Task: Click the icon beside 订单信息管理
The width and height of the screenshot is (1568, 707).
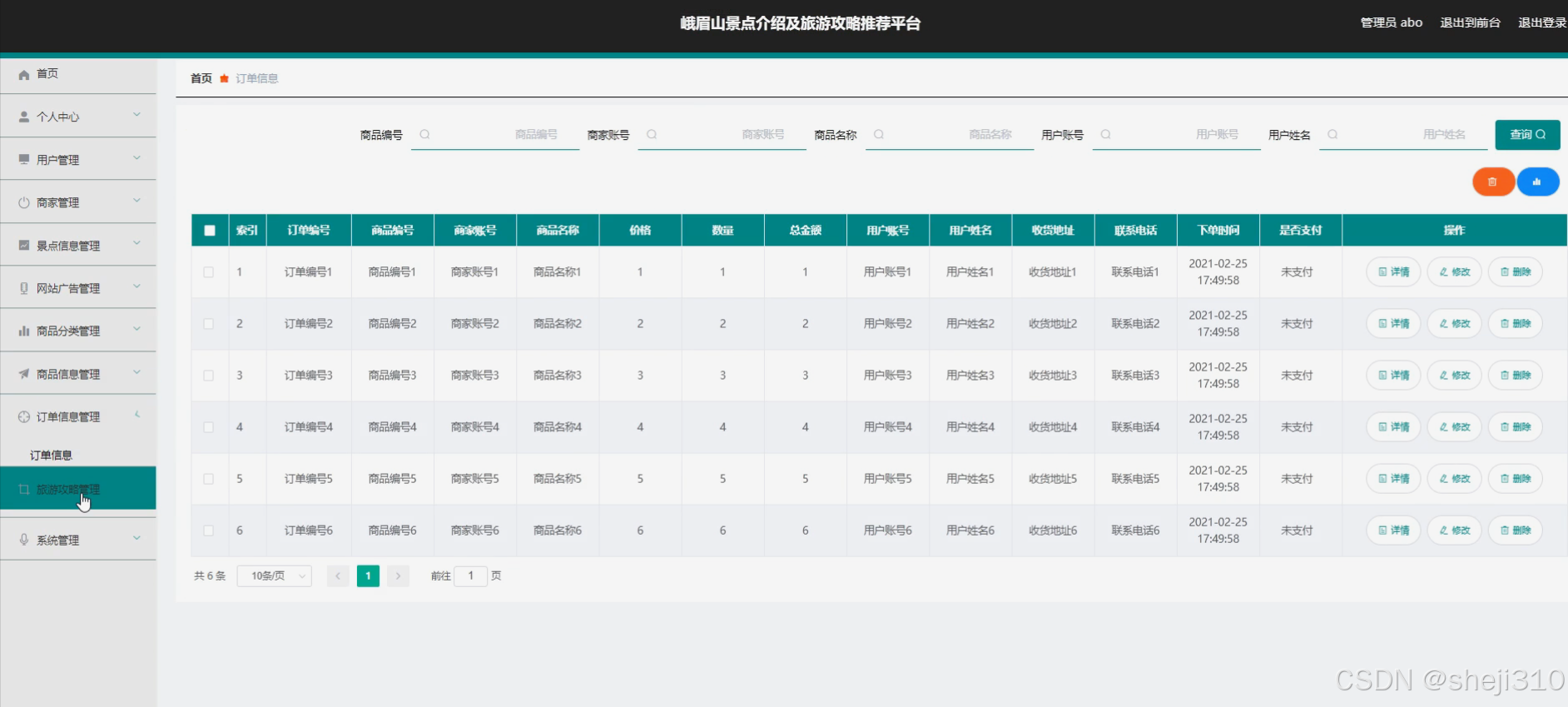Action: (24, 416)
